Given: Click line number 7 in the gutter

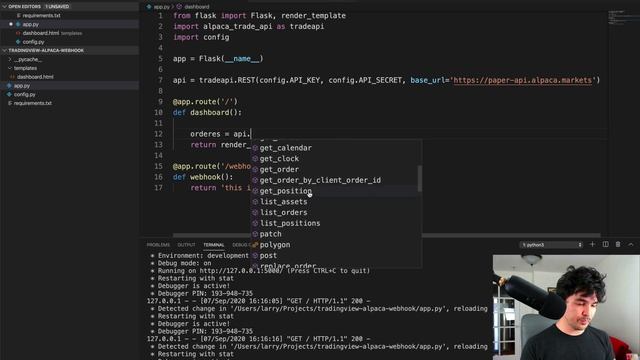Looking at the screenshot, I should (x=160, y=80).
